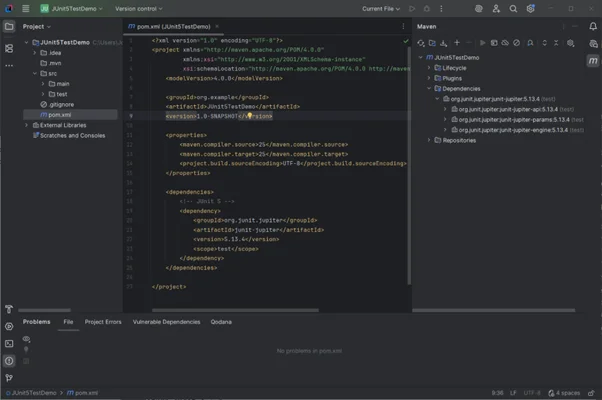Click UTF-8 encoding in status bar
The height and width of the screenshot is (400, 602).
[x=529, y=393]
